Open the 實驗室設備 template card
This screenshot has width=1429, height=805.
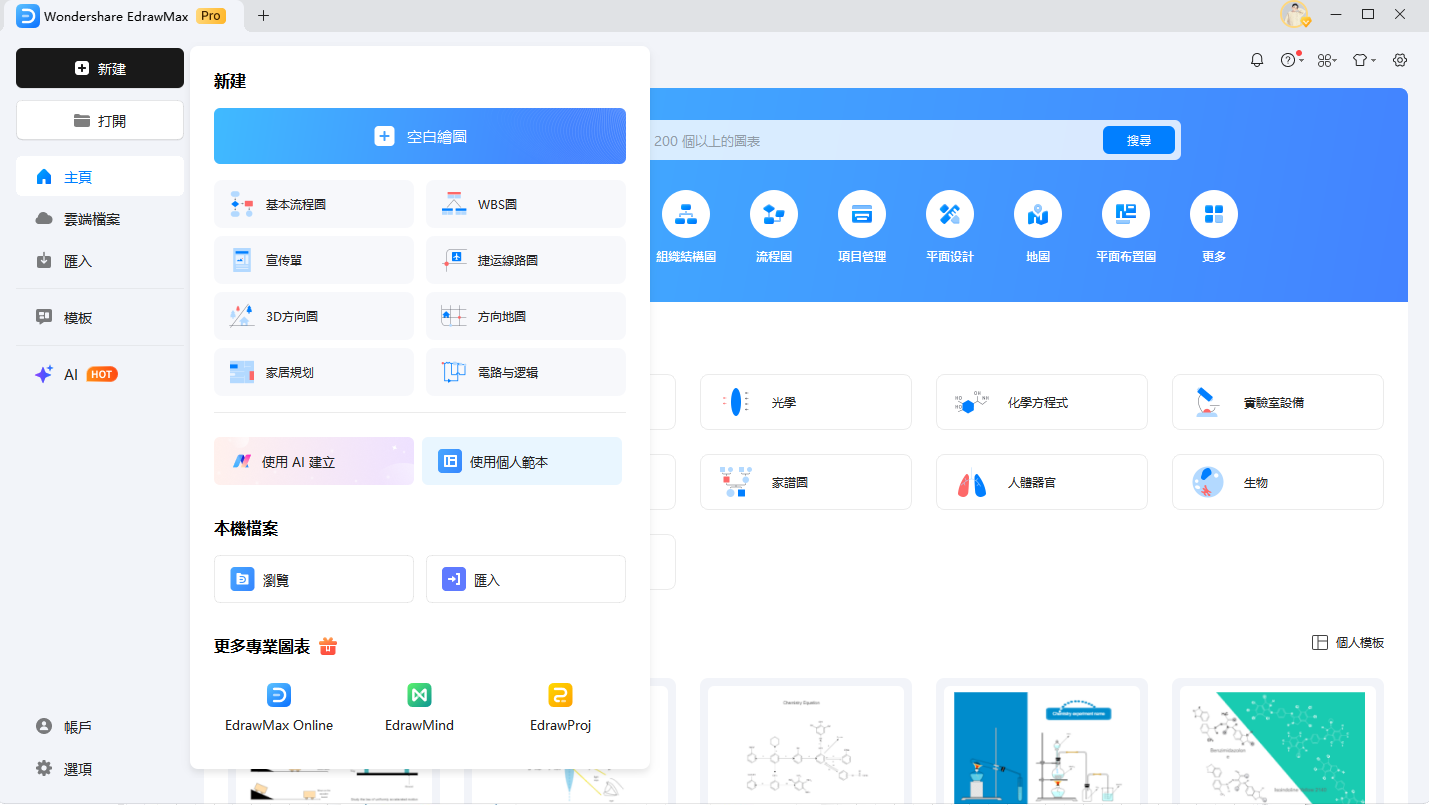(1278, 402)
